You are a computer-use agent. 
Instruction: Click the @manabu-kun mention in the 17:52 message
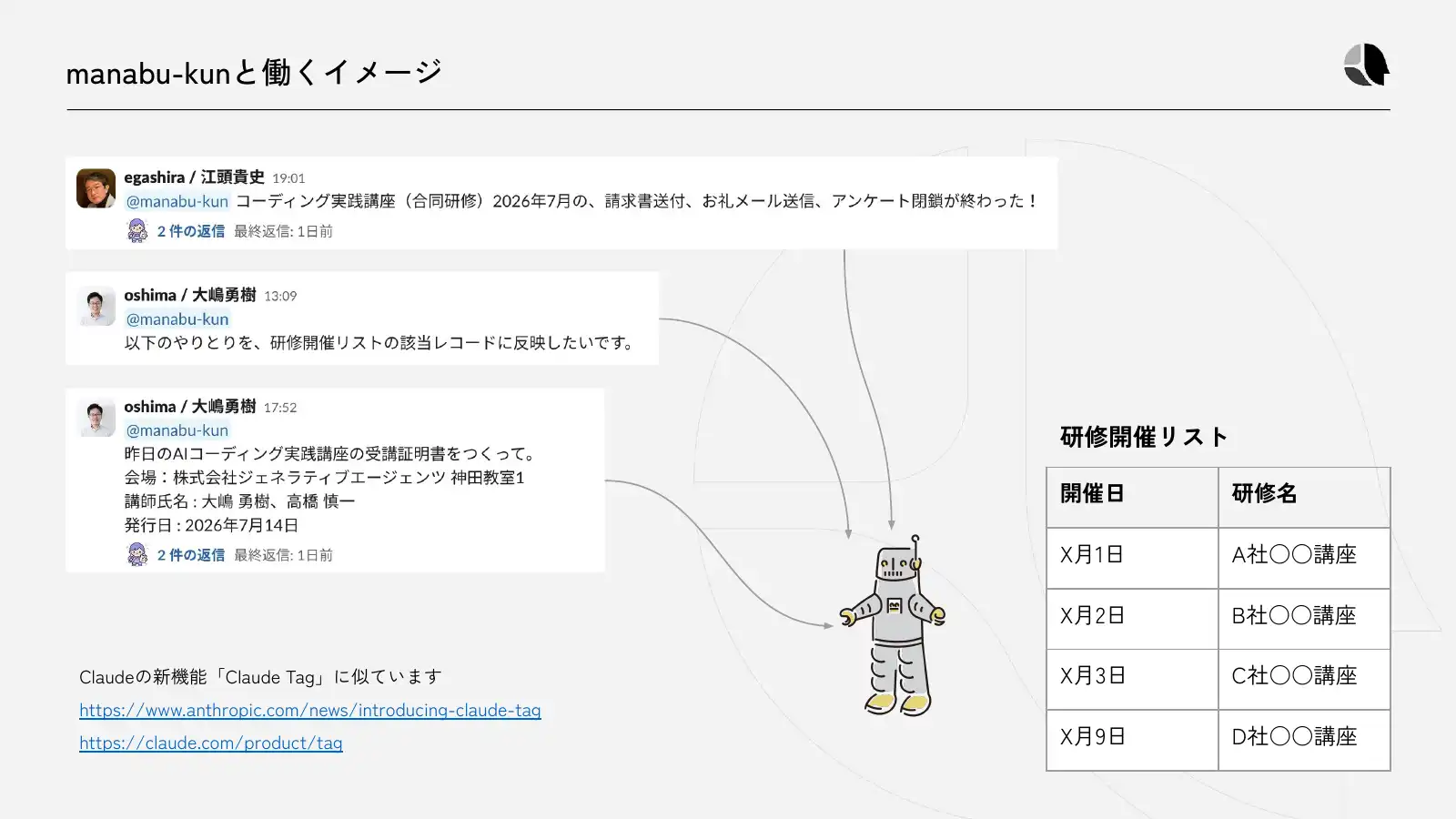[x=177, y=430]
